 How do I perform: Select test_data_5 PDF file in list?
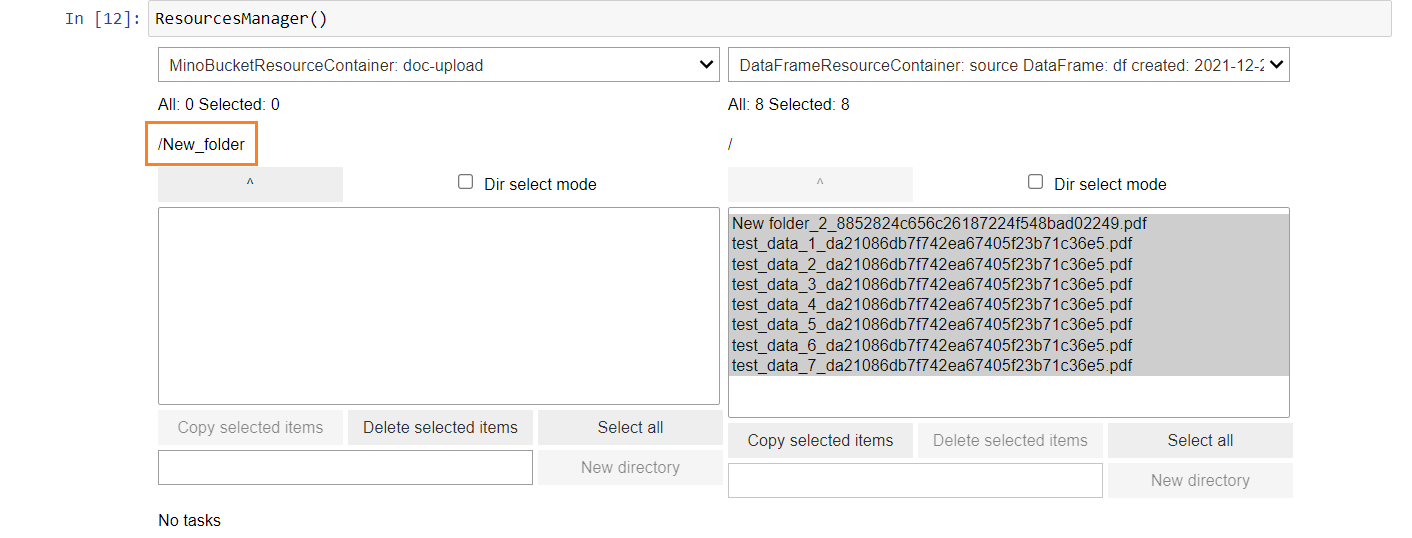(1008, 325)
